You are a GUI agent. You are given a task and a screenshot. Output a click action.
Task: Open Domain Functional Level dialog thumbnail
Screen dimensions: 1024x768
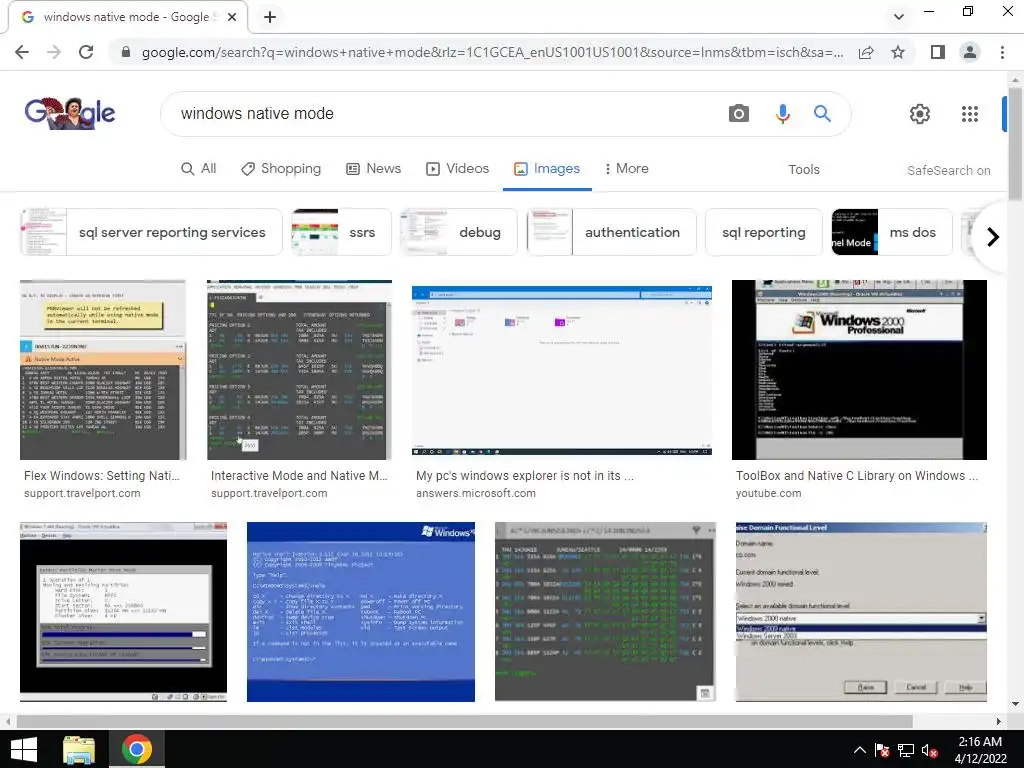click(x=861, y=612)
